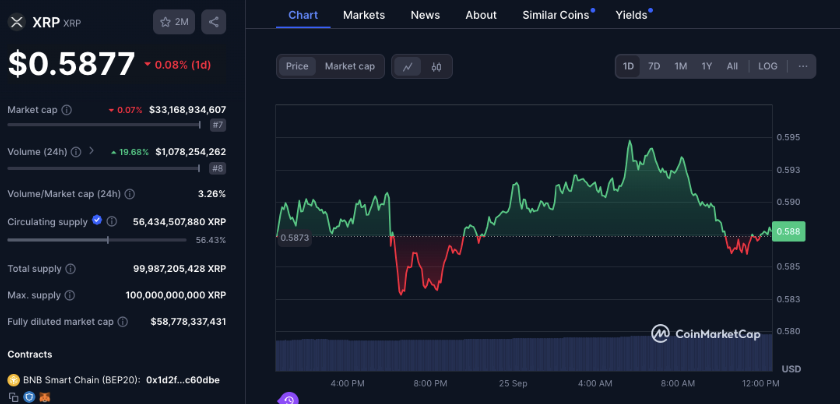The width and height of the screenshot is (840, 404).
Task: Select the 1Y chart range button
Action: 706,66
